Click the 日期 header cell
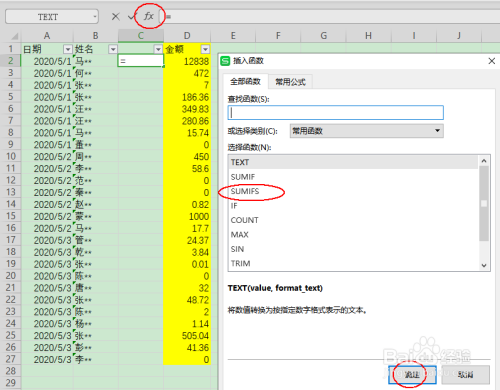Viewport: 500px width, 390px height. [47, 49]
